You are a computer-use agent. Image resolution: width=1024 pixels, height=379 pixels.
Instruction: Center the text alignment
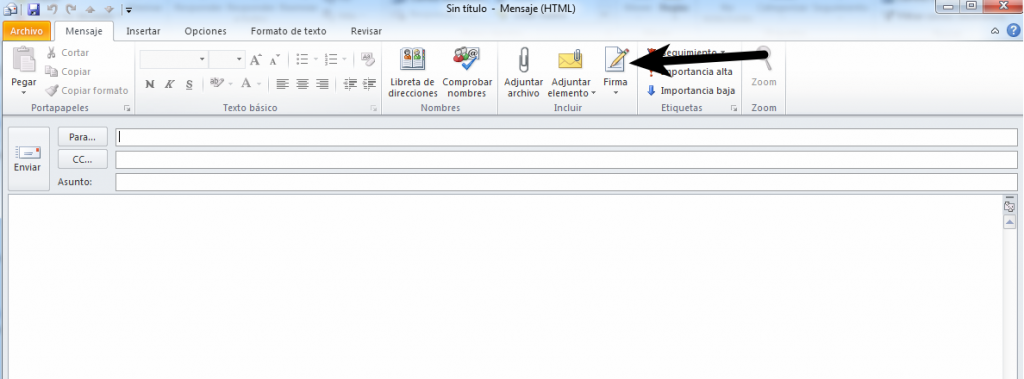pyautogui.click(x=302, y=84)
